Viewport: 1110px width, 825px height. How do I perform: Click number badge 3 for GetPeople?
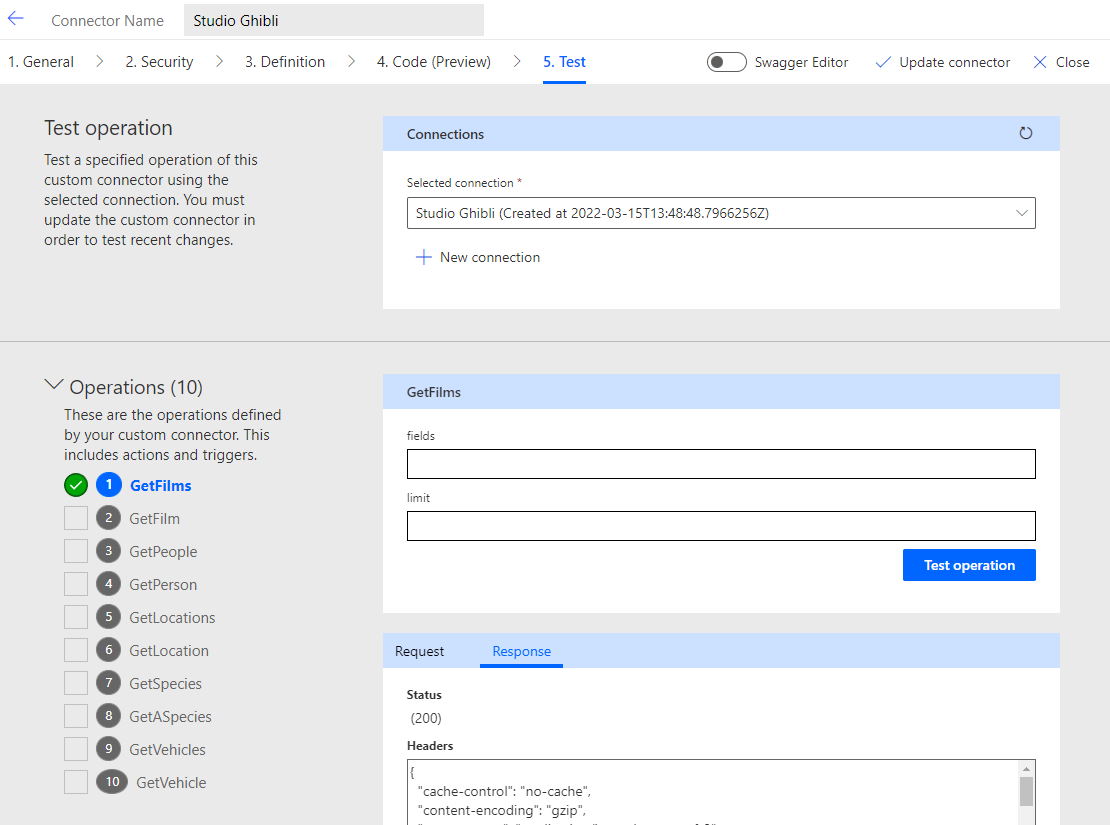[108, 551]
